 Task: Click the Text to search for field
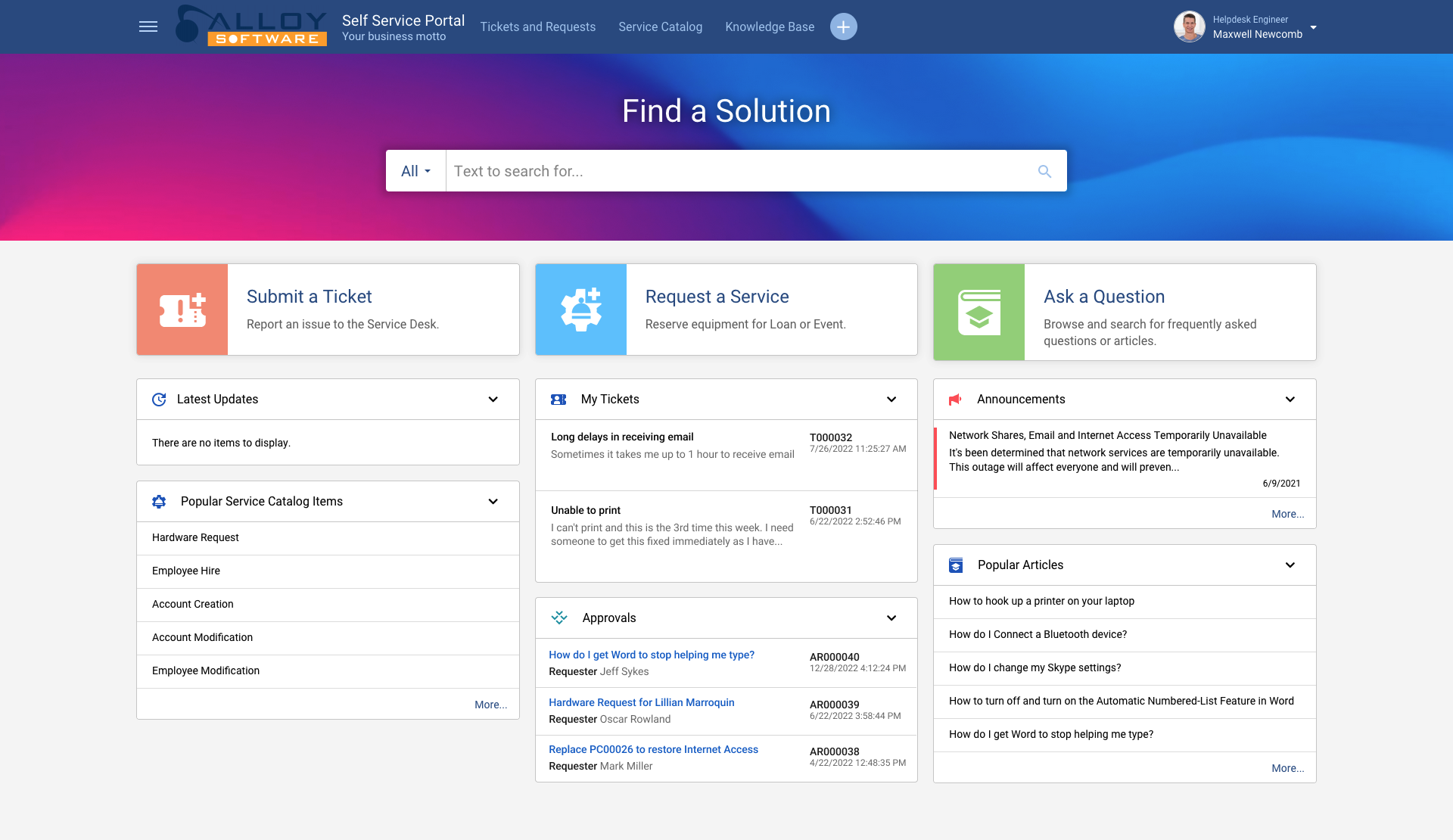pos(734,172)
